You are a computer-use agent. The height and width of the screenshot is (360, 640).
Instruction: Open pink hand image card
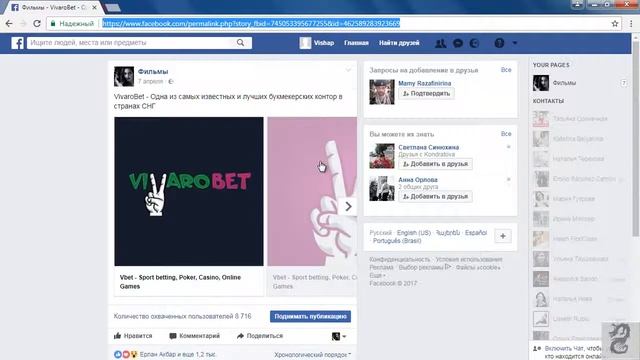tap(312, 191)
